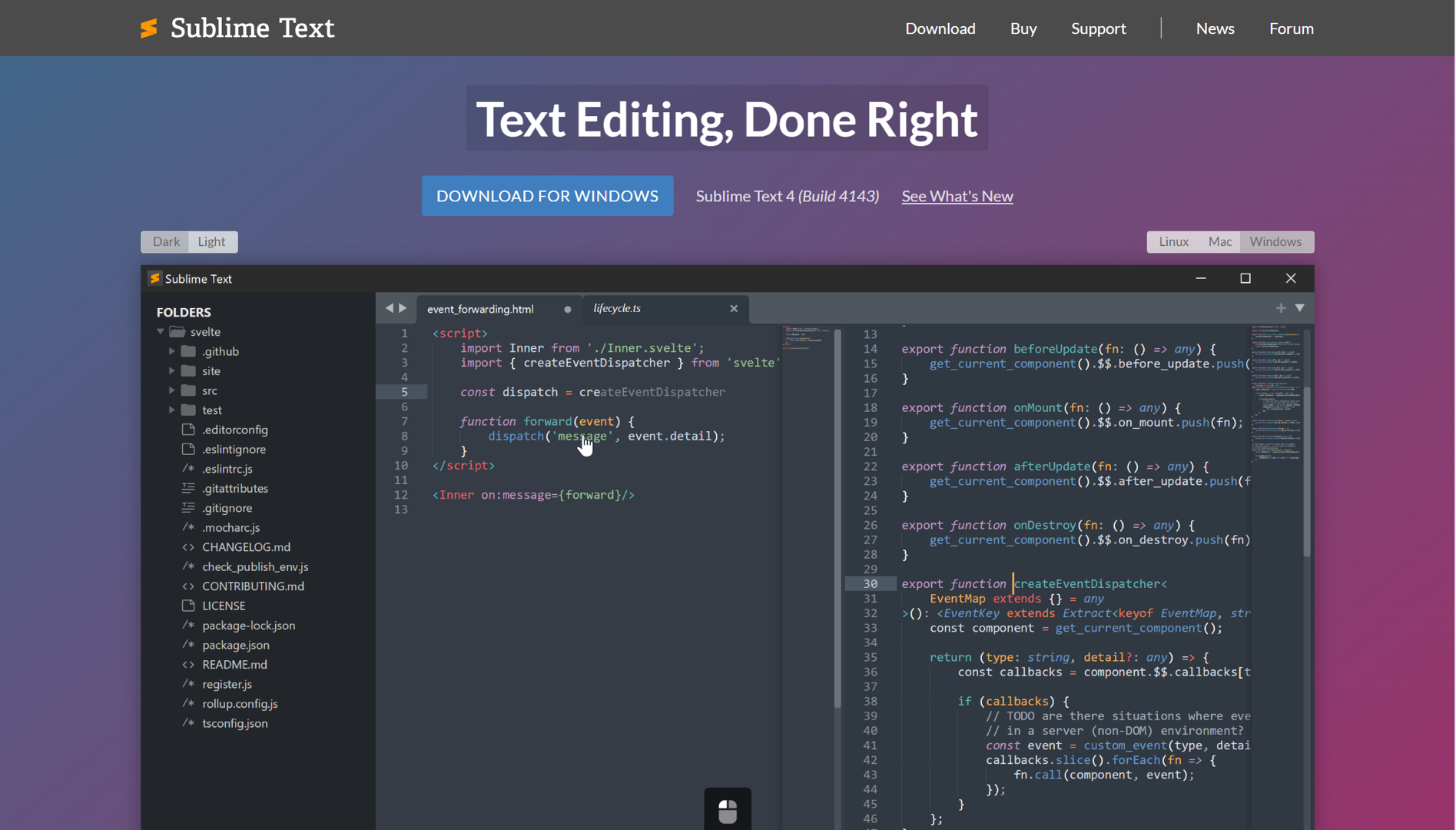The width and height of the screenshot is (1456, 830).
Task: Click the unsaved dot on event_forwarding.html tab
Action: coord(568,309)
